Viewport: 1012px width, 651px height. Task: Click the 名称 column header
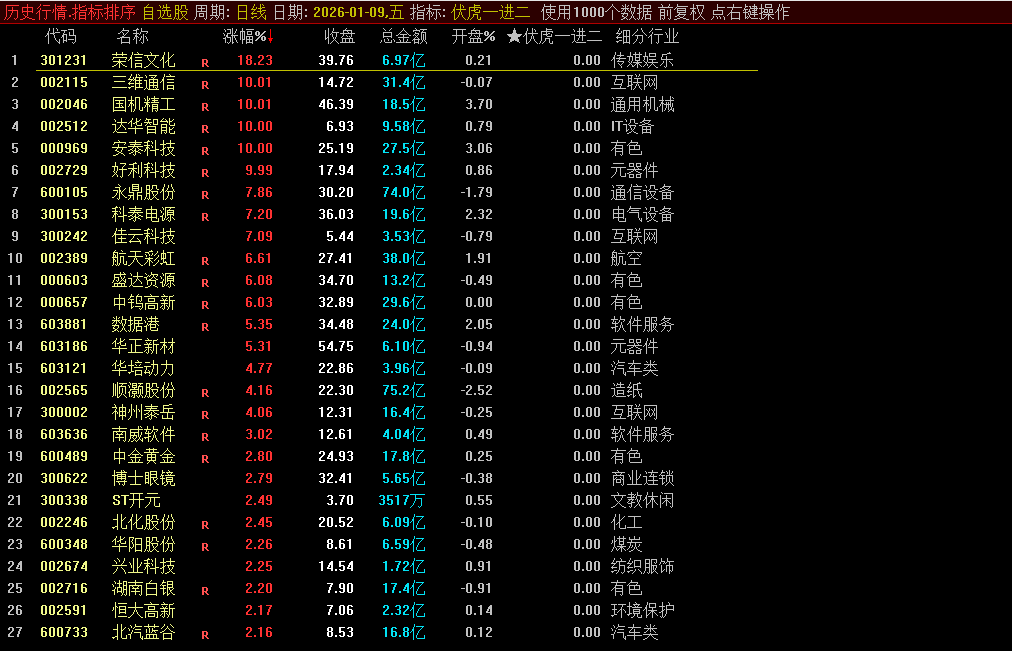132,37
